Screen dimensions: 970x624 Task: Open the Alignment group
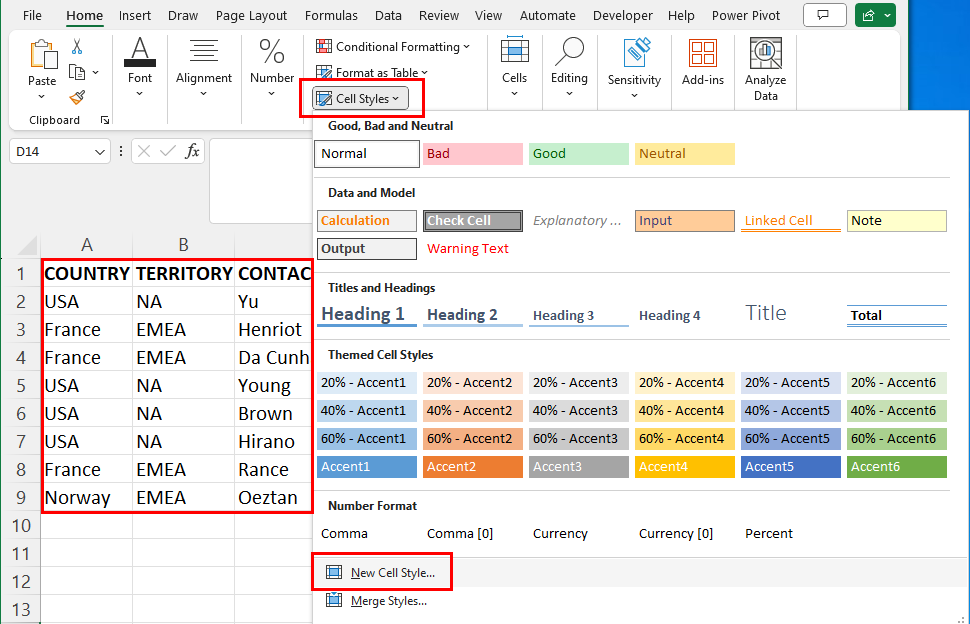point(204,66)
